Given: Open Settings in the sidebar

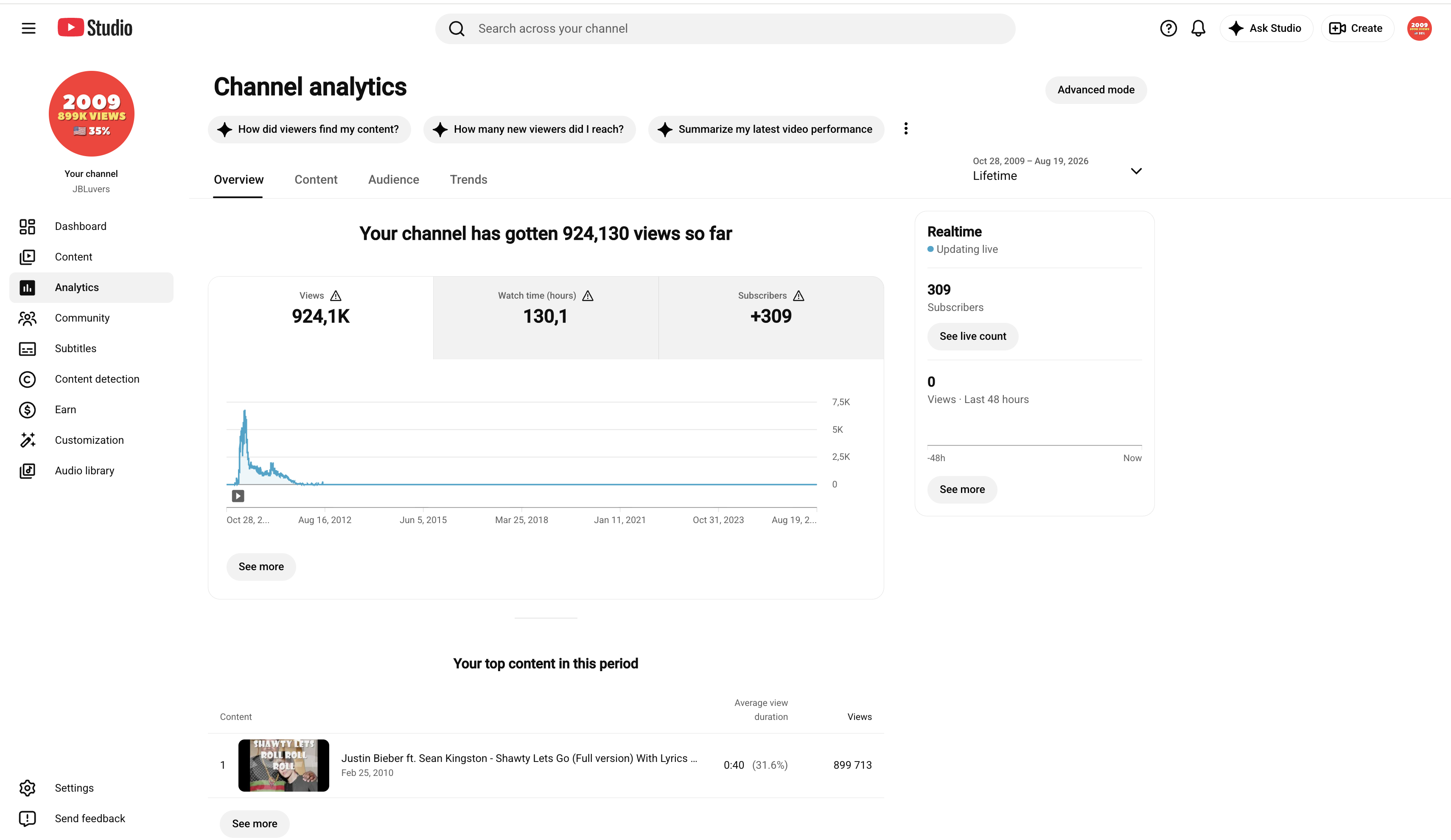Looking at the screenshot, I should [91, 788].
